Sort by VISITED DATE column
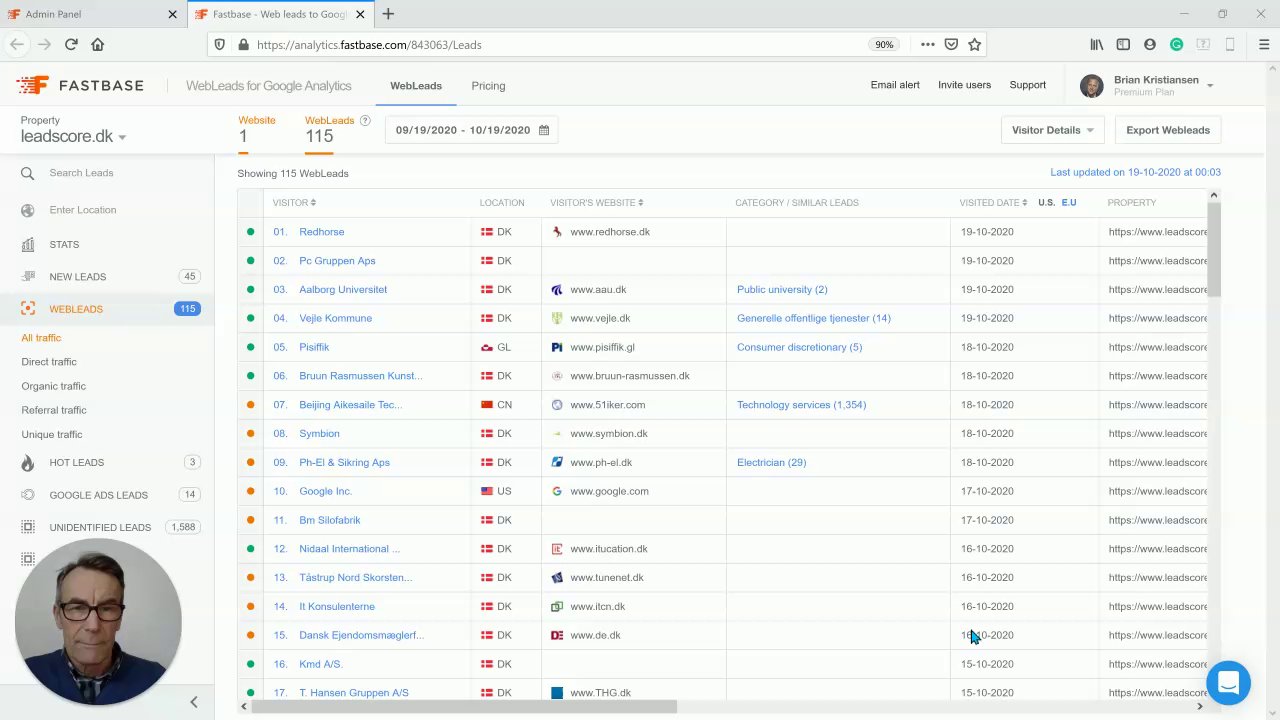Screen dimensions: 1280x720 point(993,203)
